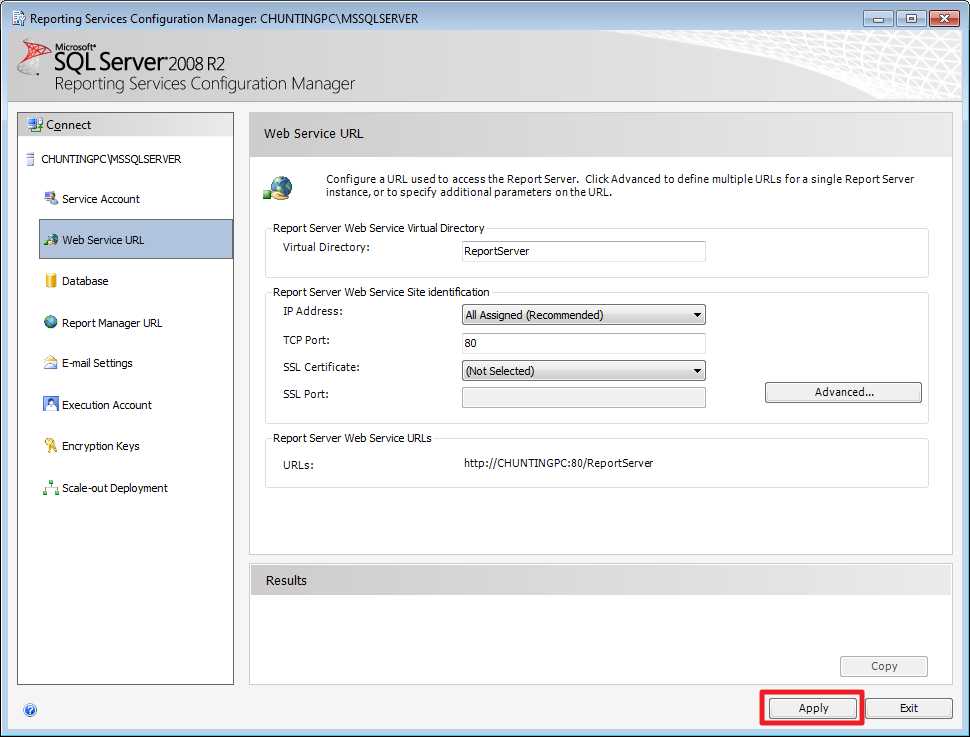970x737 pixels.
Task: Maximize the Configuration Manager window
Action: (911, 19)
